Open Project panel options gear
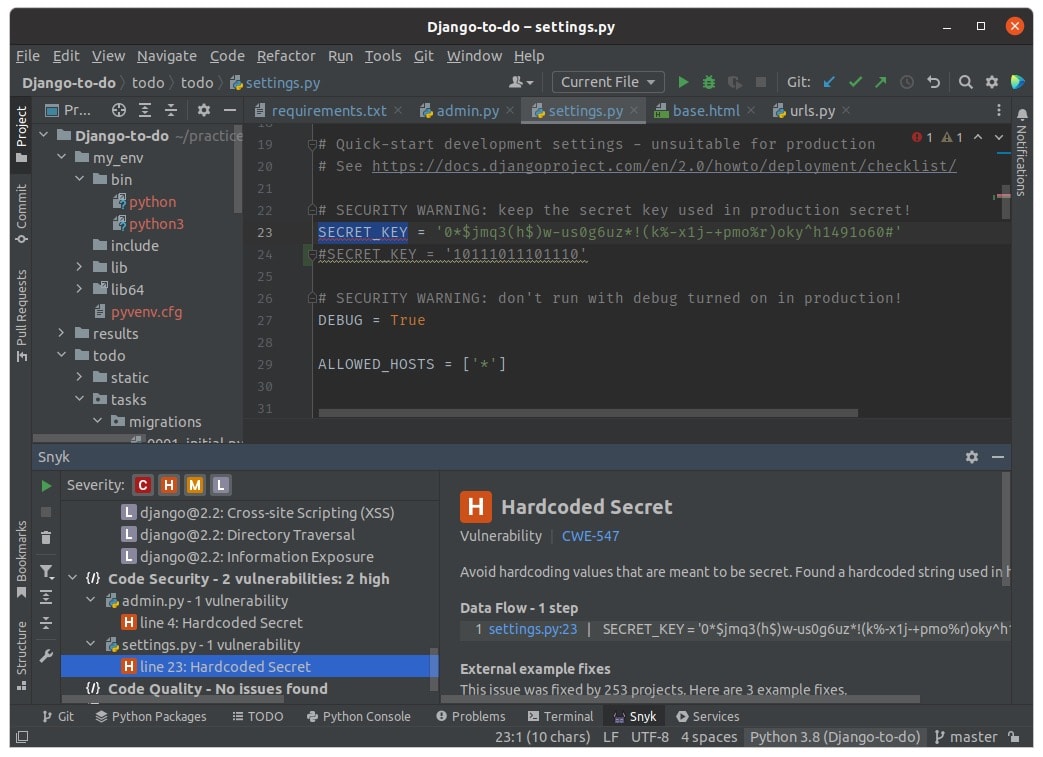The width and height of the screenshot is (1043, 757). (x=204, y=110)
